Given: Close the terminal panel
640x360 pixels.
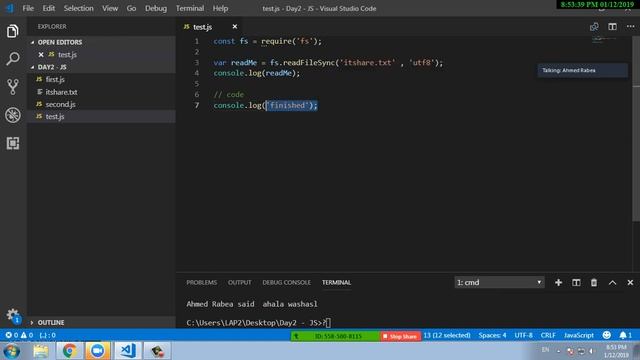Looking at the screenshot, I should point(630,282).
